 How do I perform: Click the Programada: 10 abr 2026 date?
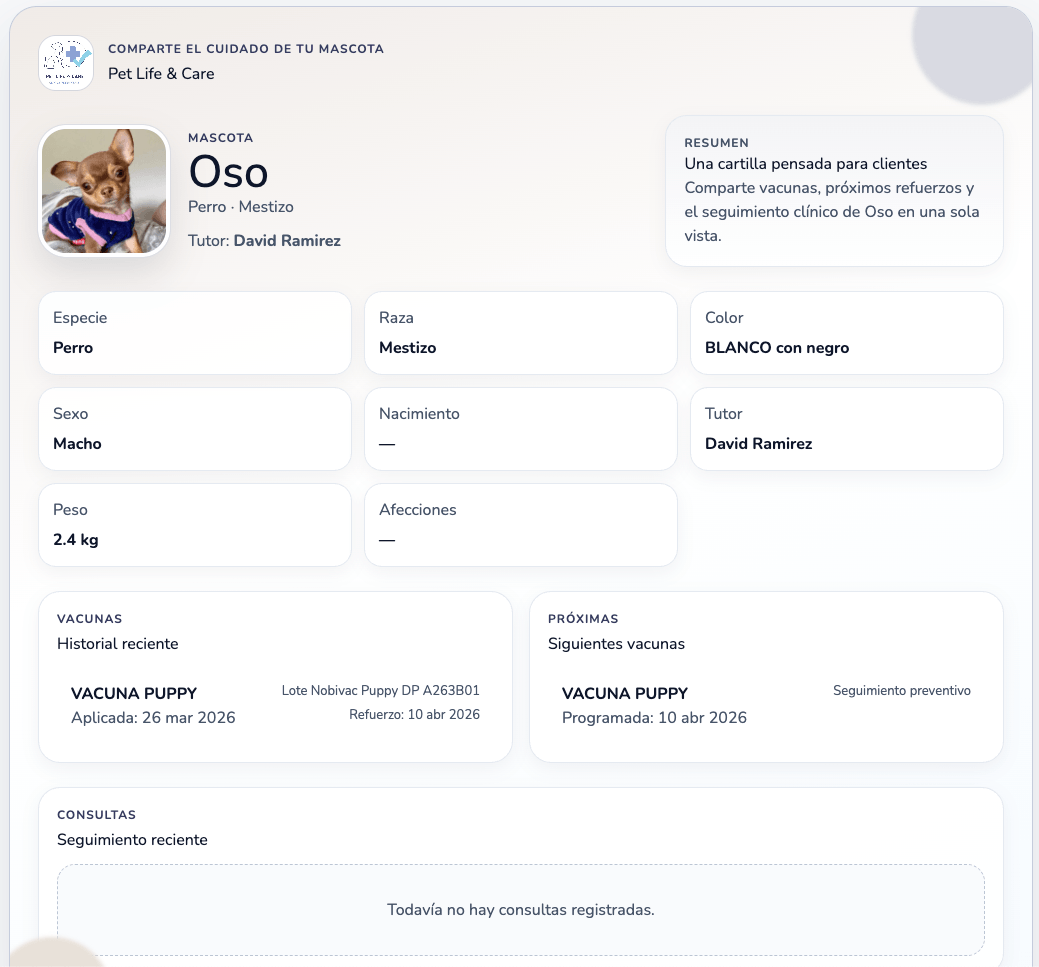(x=654, y=718)
